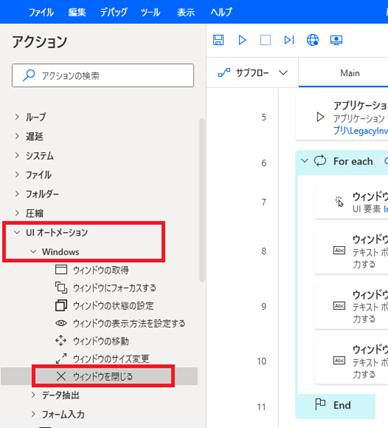
Task: Click the loop icon on For each
Action: point(320,161)
